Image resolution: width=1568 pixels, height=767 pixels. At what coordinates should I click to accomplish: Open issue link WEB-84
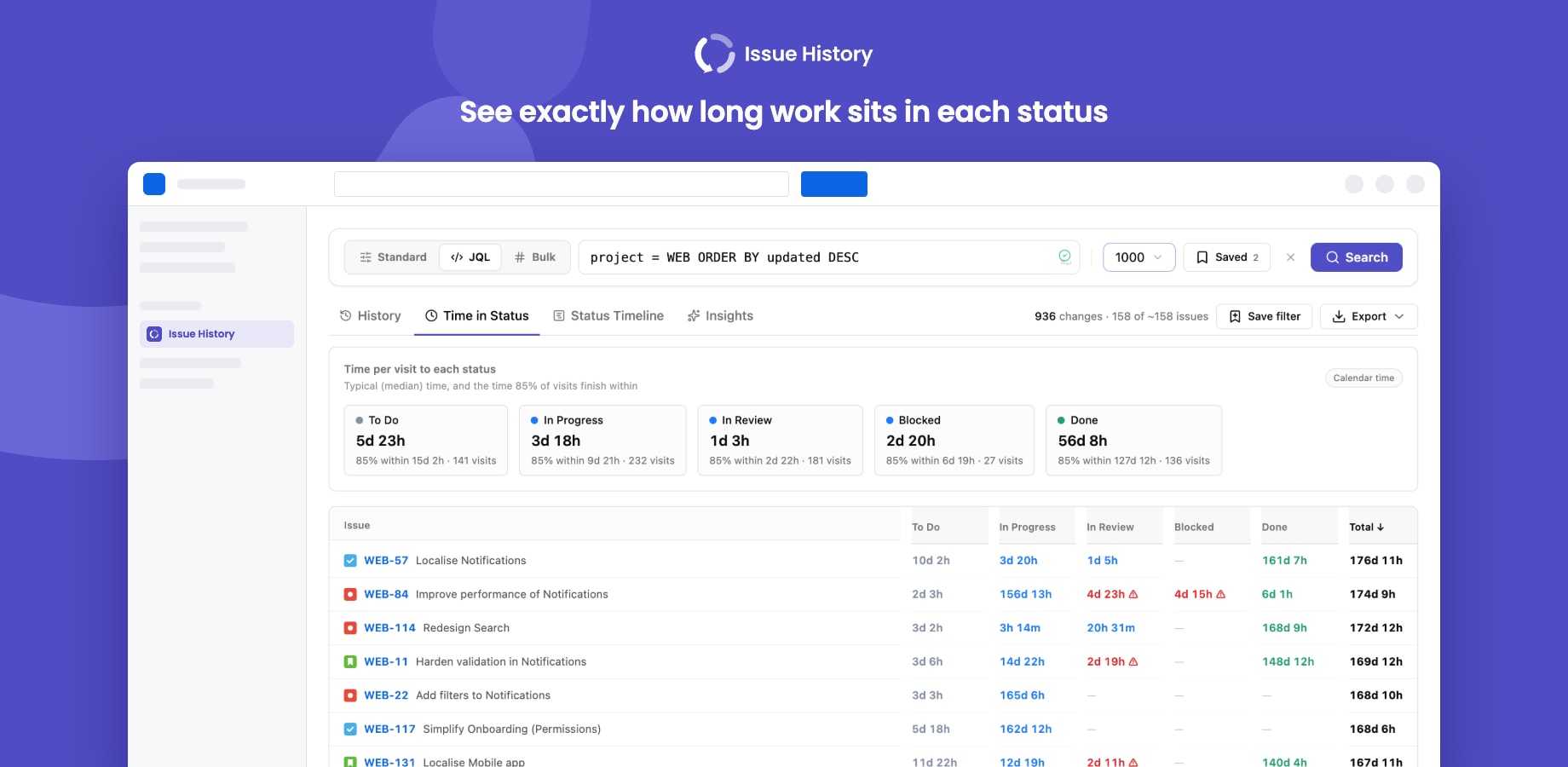386,594
